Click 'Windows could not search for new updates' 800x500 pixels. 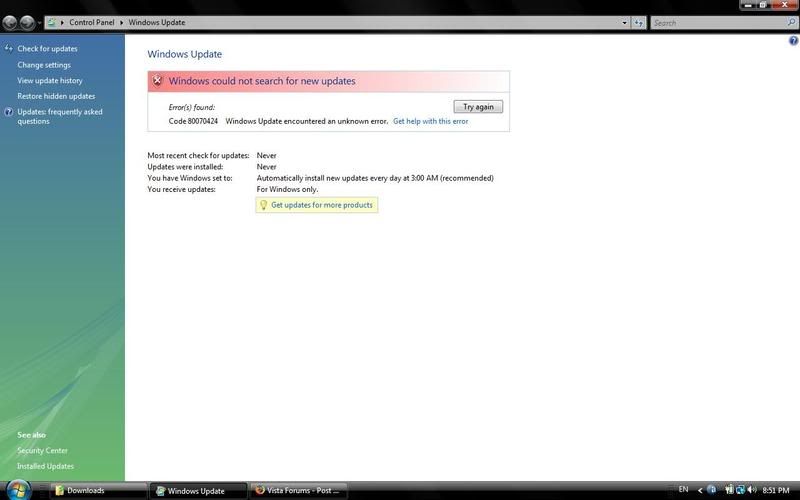(262, 81)
